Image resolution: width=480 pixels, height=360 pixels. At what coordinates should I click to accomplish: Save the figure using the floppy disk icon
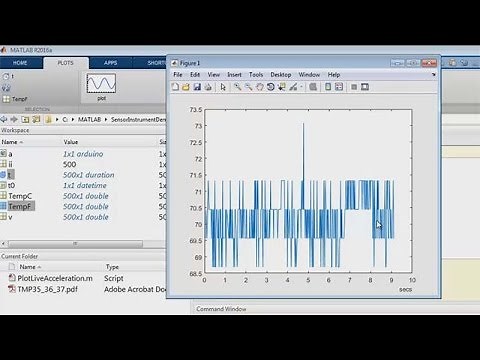197,87
